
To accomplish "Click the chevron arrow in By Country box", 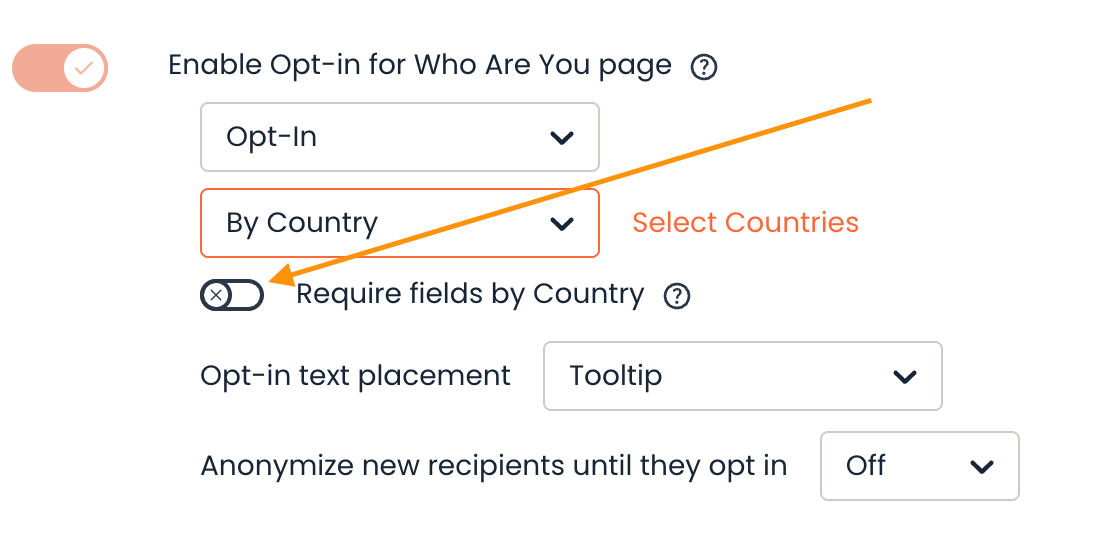I will pyautogui.click(x=562, y=224).
